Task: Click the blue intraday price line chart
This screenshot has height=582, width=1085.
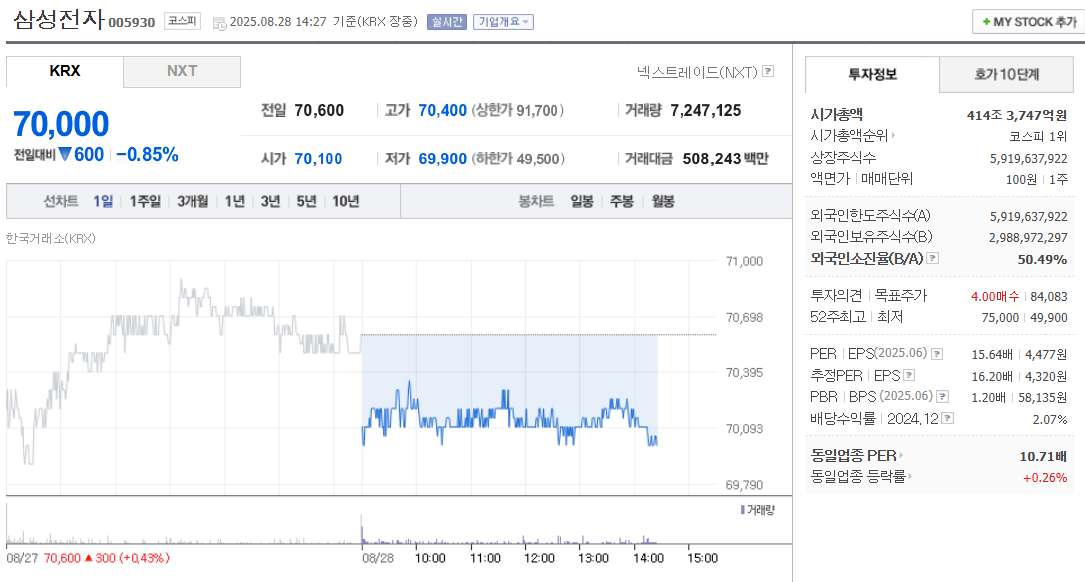Action: pos(509,415)
